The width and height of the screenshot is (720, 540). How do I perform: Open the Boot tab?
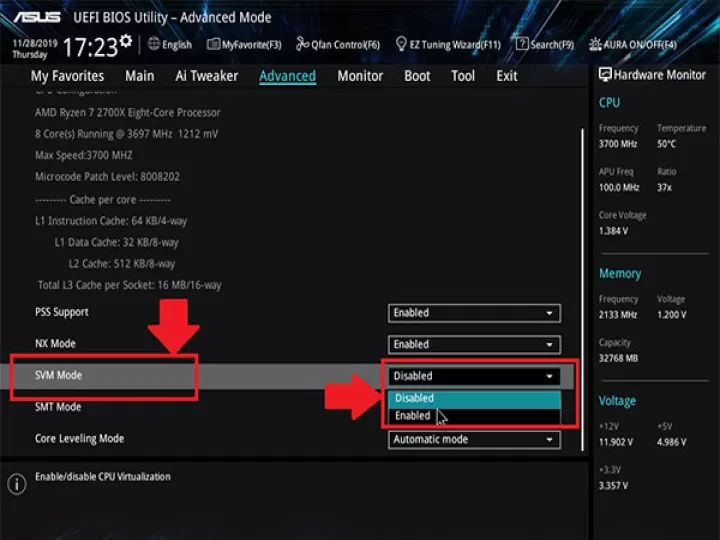point(417,76)
